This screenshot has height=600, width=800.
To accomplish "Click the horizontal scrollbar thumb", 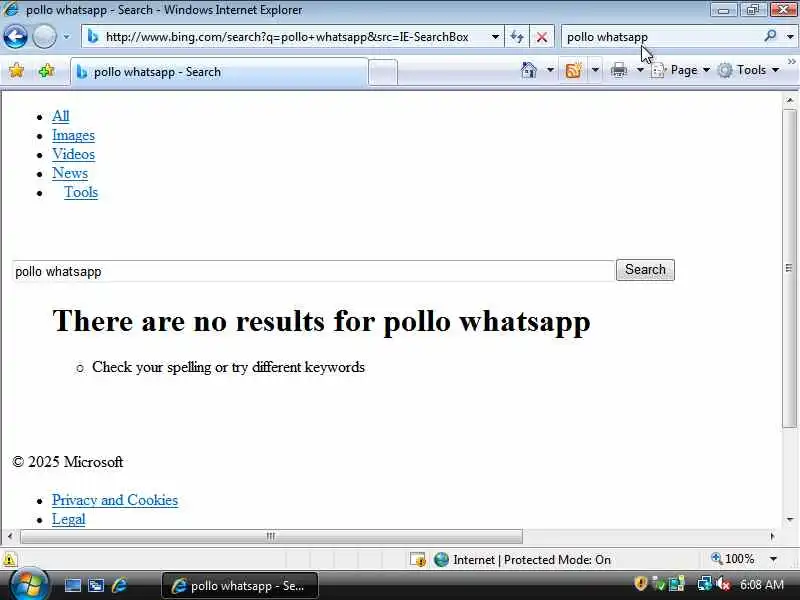I will [x=271, y=536].
